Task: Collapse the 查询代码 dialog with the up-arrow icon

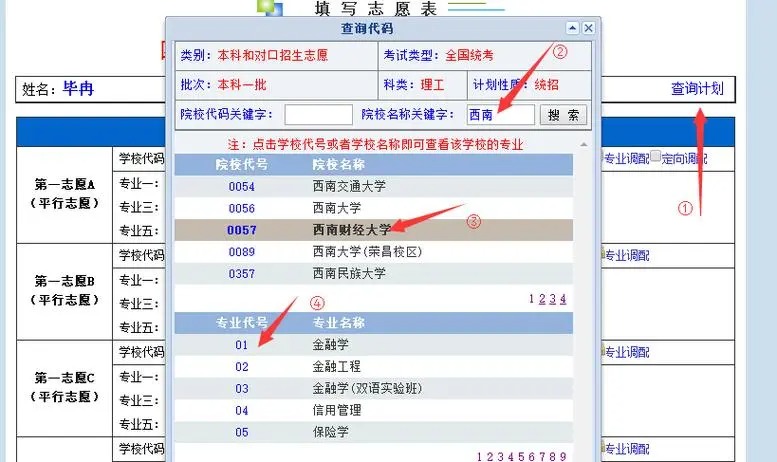Action: click(x=572, y=28)
